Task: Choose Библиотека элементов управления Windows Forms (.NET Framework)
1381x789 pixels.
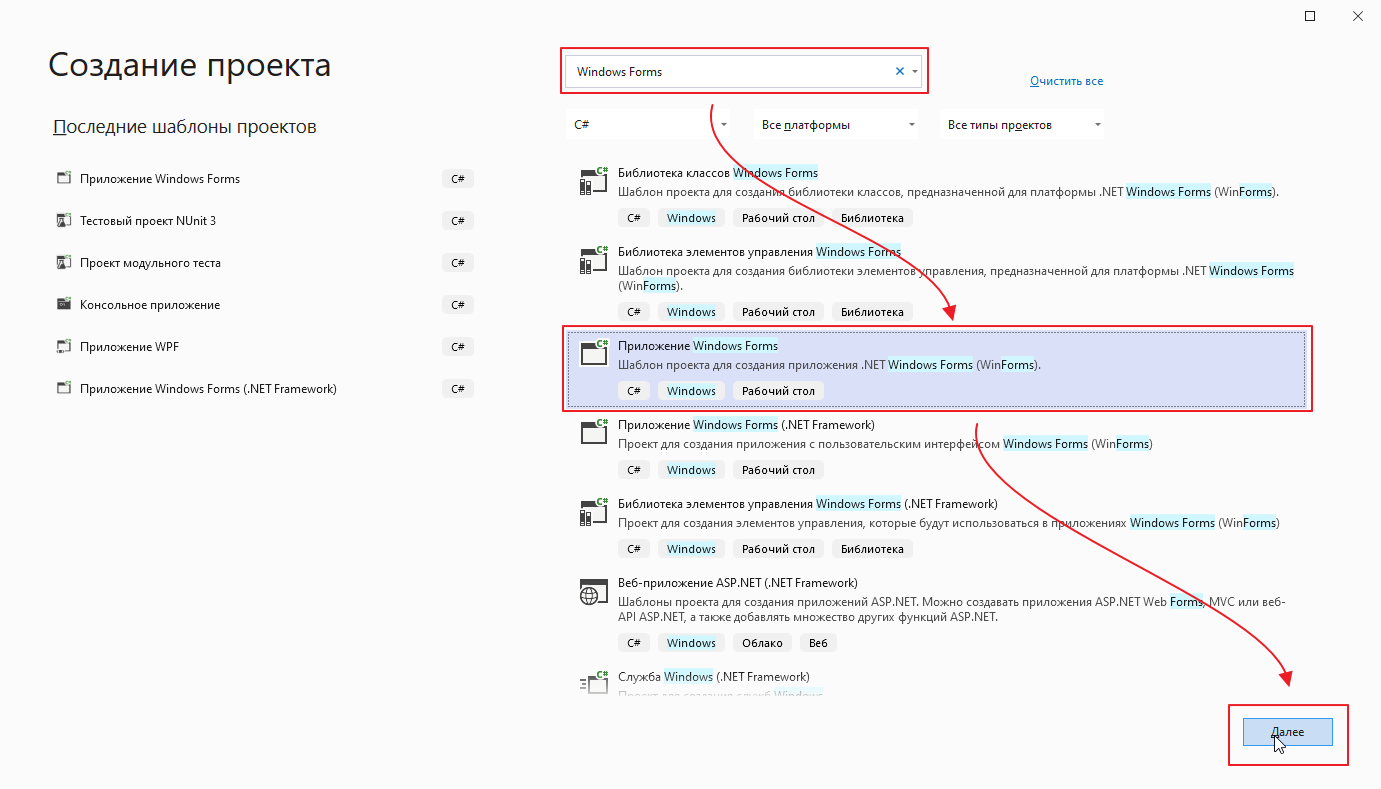Action: (x=807, y=504)
